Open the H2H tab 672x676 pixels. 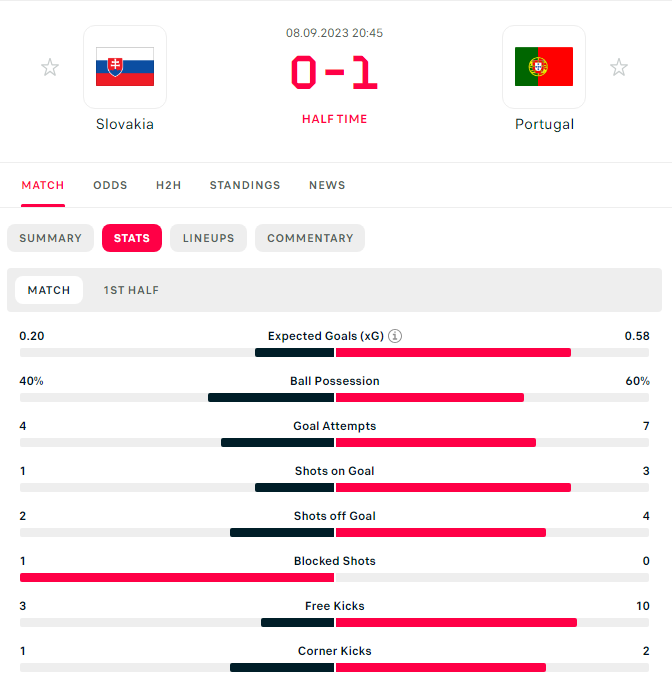pos(169,185)
